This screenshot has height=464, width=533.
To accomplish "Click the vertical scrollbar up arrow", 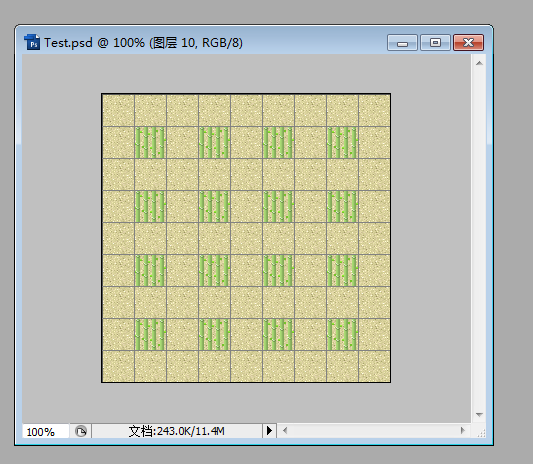I will tap(479, 63).
